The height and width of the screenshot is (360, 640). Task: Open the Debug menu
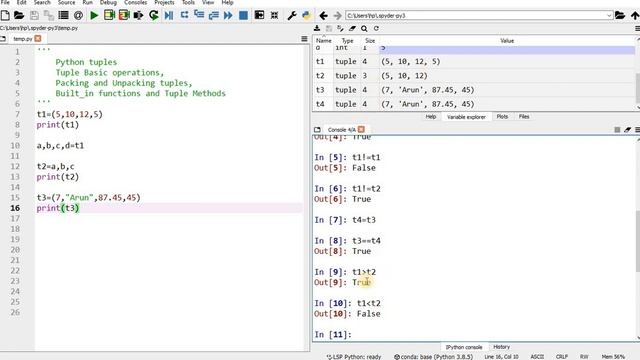[x=108, y=2]
